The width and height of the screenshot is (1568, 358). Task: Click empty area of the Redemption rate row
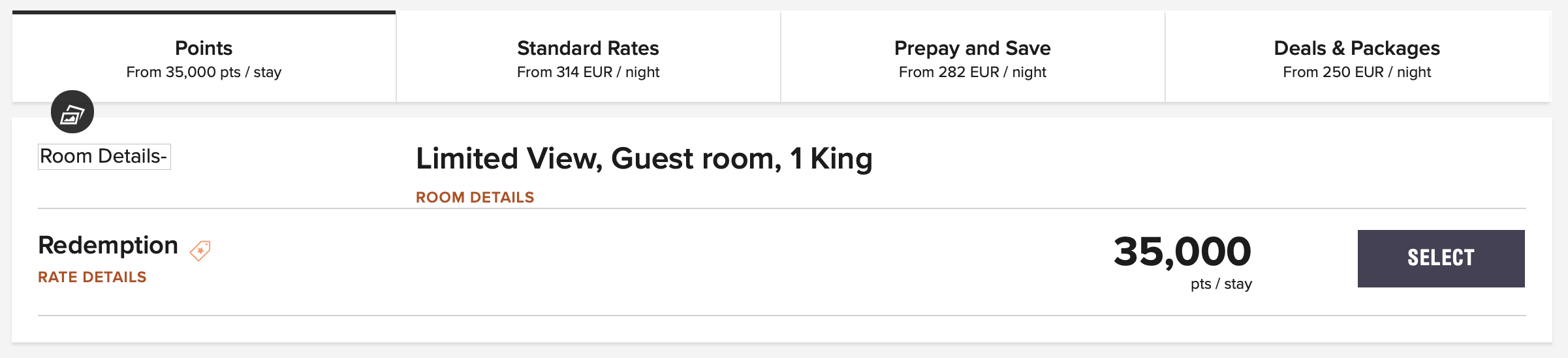(x=653, y=261)
